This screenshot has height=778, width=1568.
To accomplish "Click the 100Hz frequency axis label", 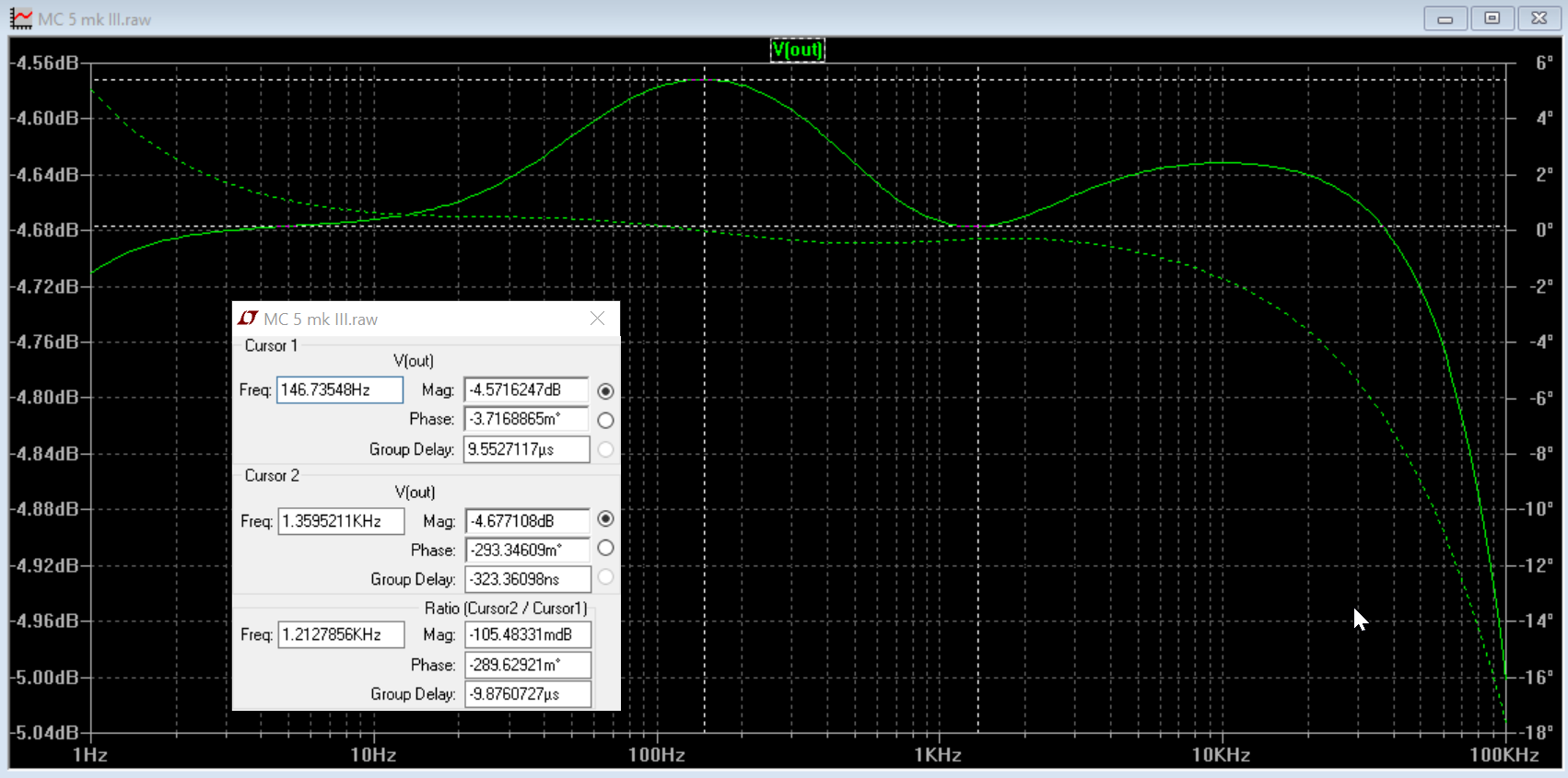I will (x=656, y=755).
